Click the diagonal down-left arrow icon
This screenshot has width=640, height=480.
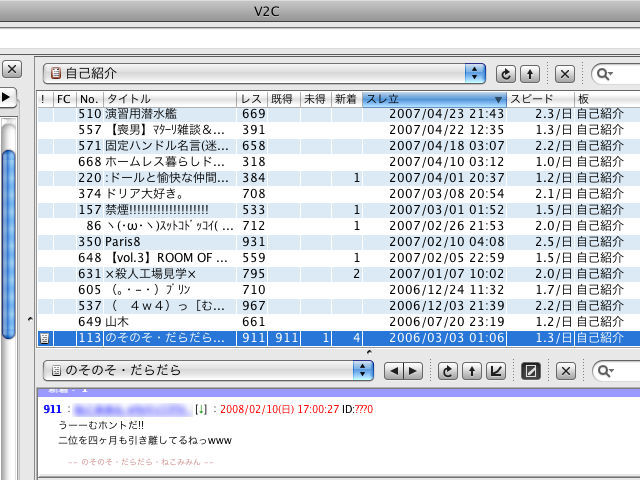point(495,371)
